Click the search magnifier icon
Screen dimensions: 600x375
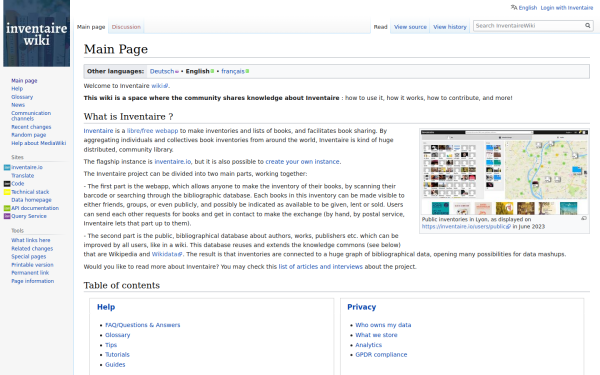pos(587,26)
